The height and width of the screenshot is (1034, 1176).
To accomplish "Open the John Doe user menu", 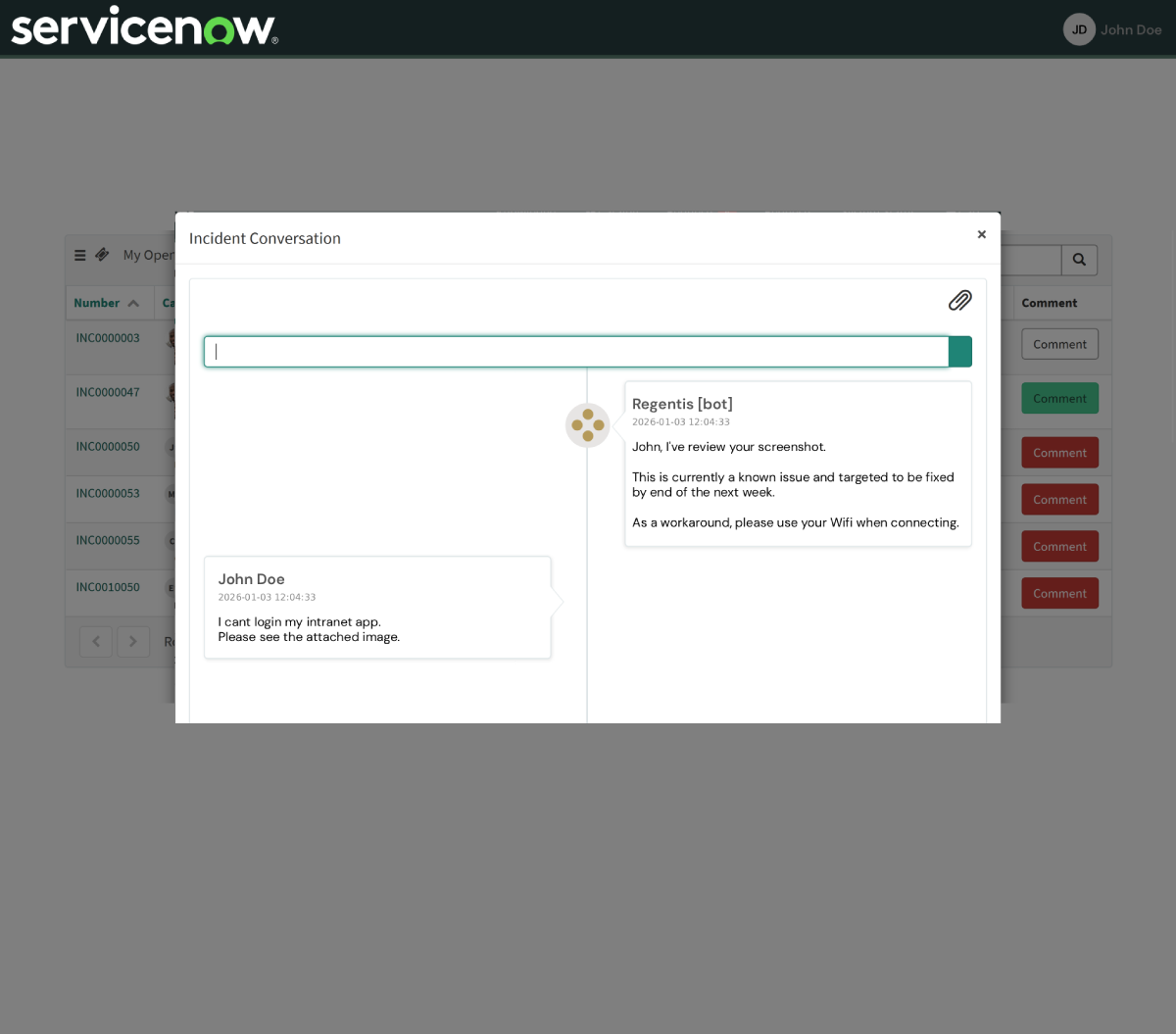I will click(x=1131, y=29).
